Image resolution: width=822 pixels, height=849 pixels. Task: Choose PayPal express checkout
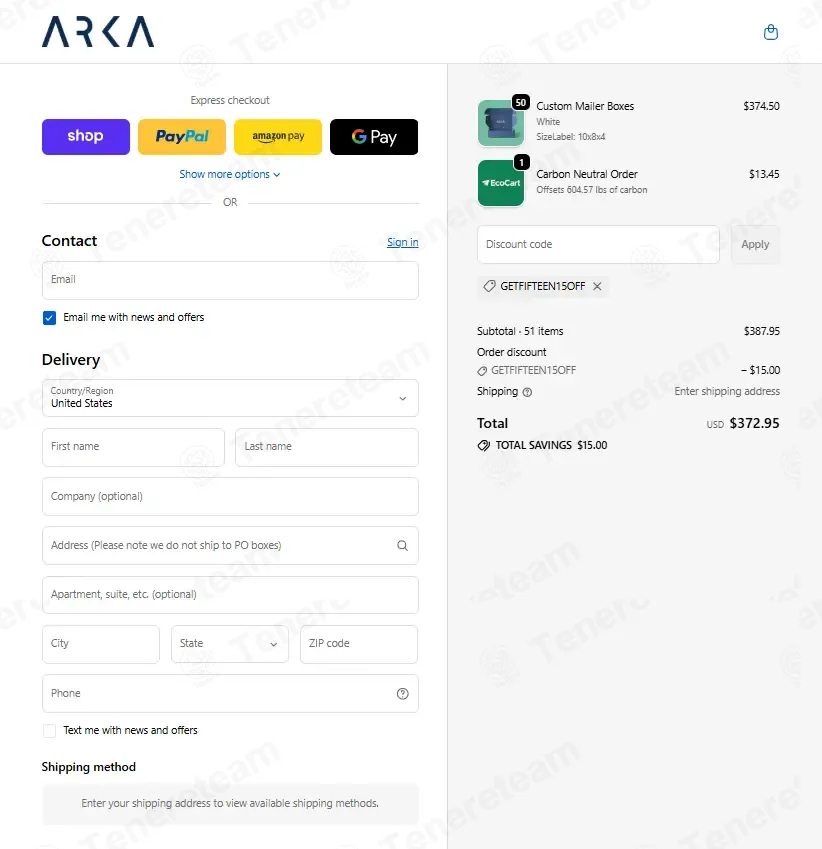coord(182,136)
